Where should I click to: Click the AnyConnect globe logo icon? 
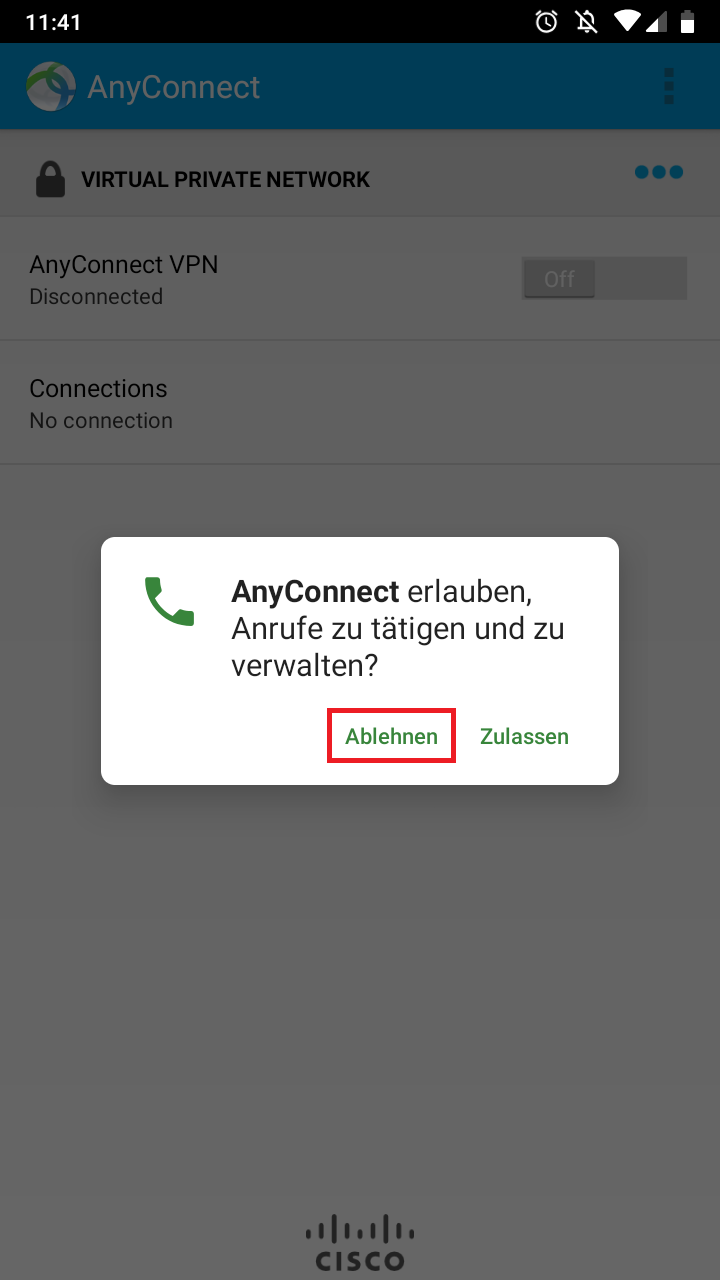[51, 86]
